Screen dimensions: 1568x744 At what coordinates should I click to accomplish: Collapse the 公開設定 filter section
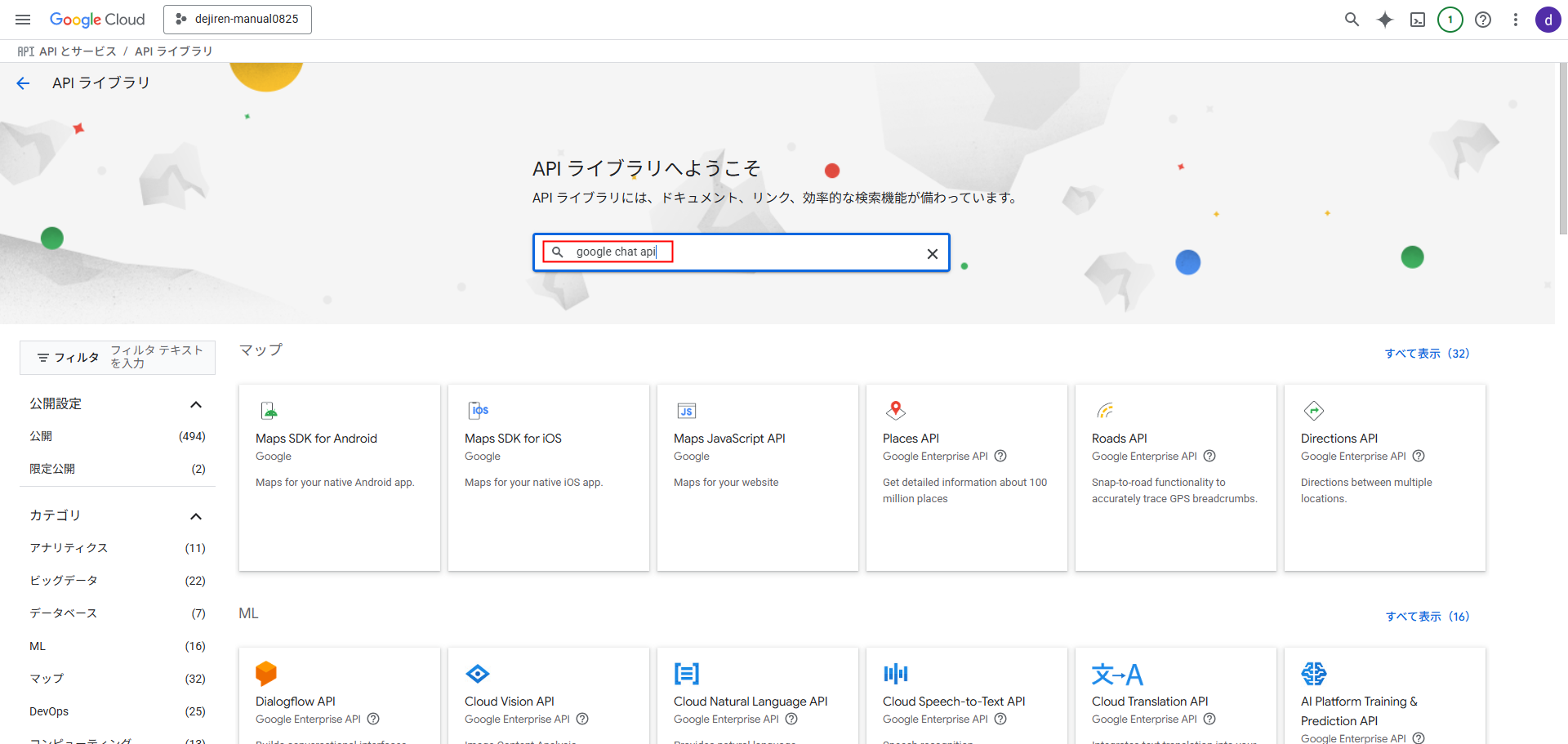pos(195,404)
